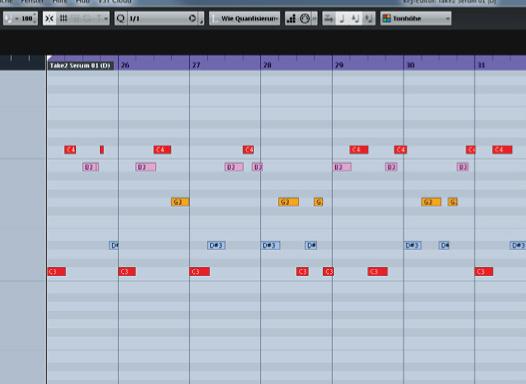Toggle the MIDI input round connector icon
This screenshot has height=384, width=526.
tap(305, 18)
